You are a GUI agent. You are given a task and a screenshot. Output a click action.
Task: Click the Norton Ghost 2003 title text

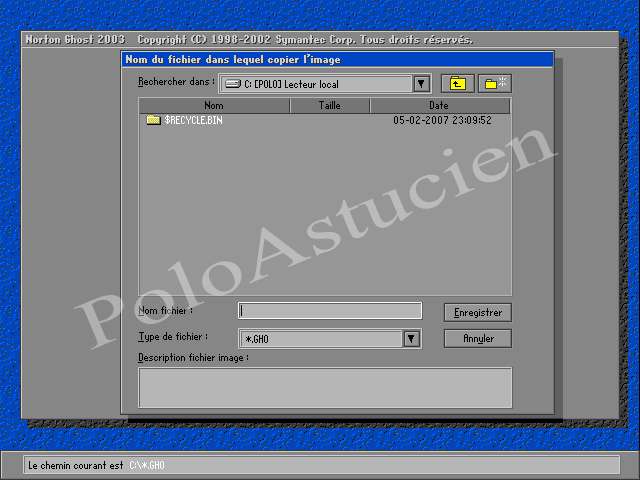coord(75,40)
